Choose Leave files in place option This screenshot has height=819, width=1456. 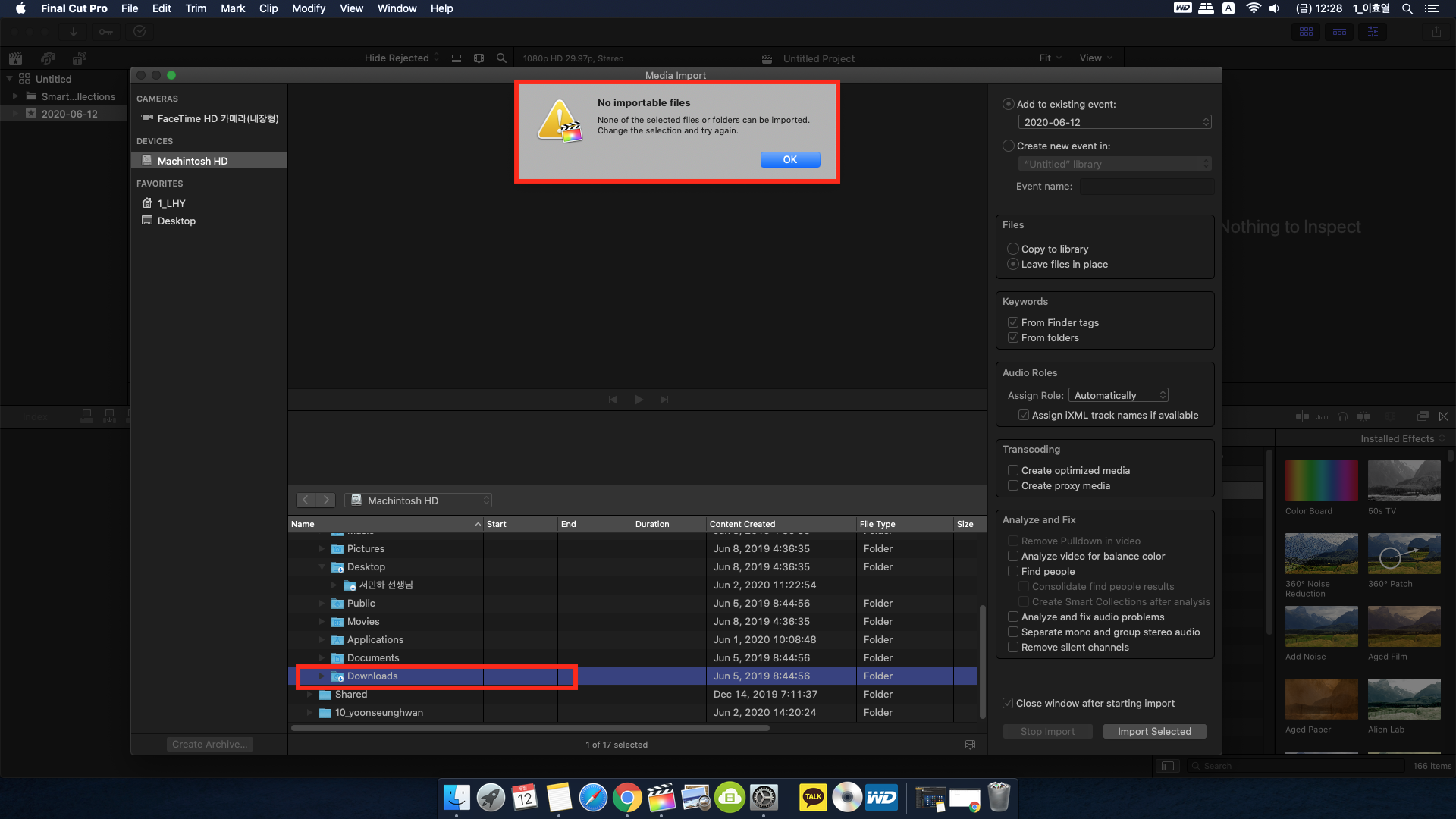pyautogui.click(x=1012, y=264)
